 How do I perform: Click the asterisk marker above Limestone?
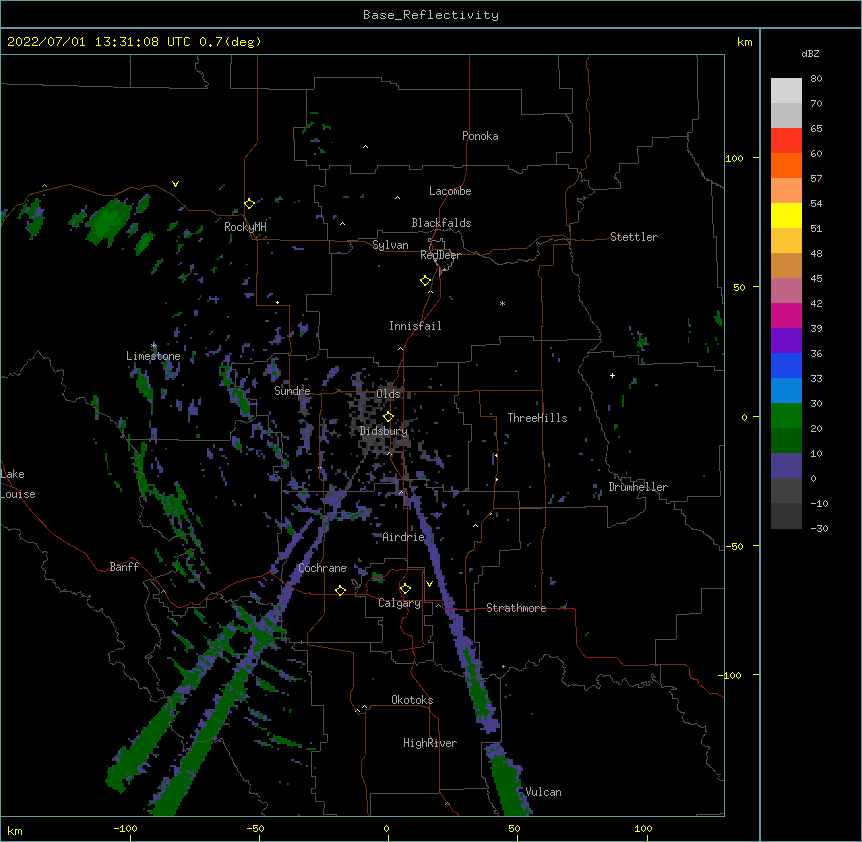click(154, 346)
